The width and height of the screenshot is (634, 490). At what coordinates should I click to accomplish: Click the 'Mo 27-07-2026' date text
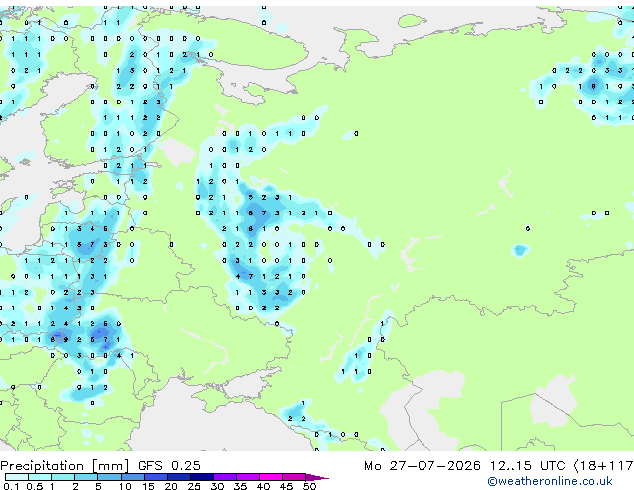(x=422, y=466)
